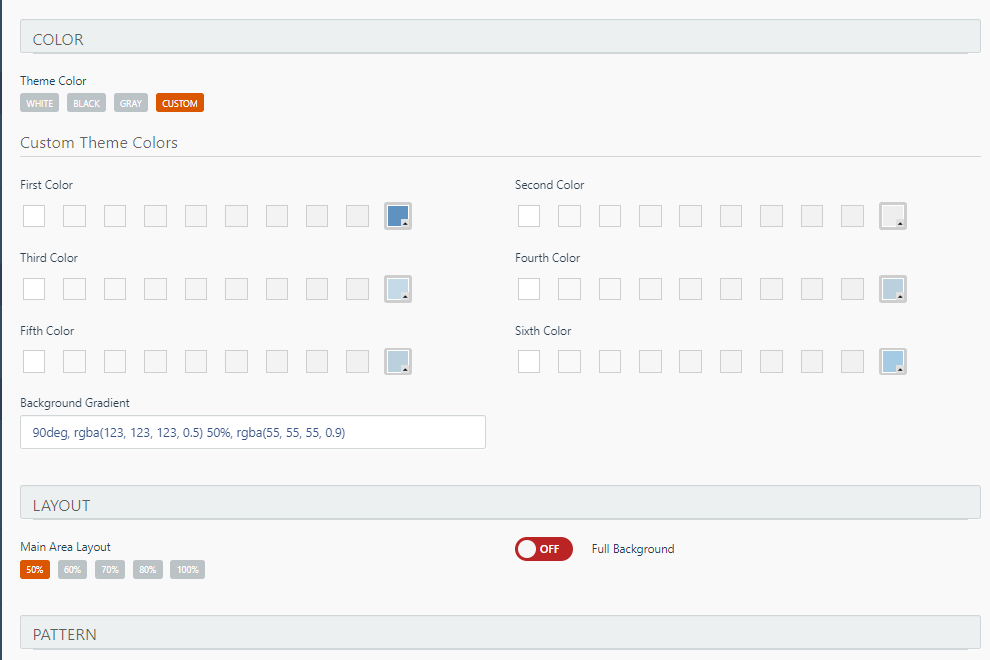Expand the PATTERN section header
990x660 pixels.
500,632
